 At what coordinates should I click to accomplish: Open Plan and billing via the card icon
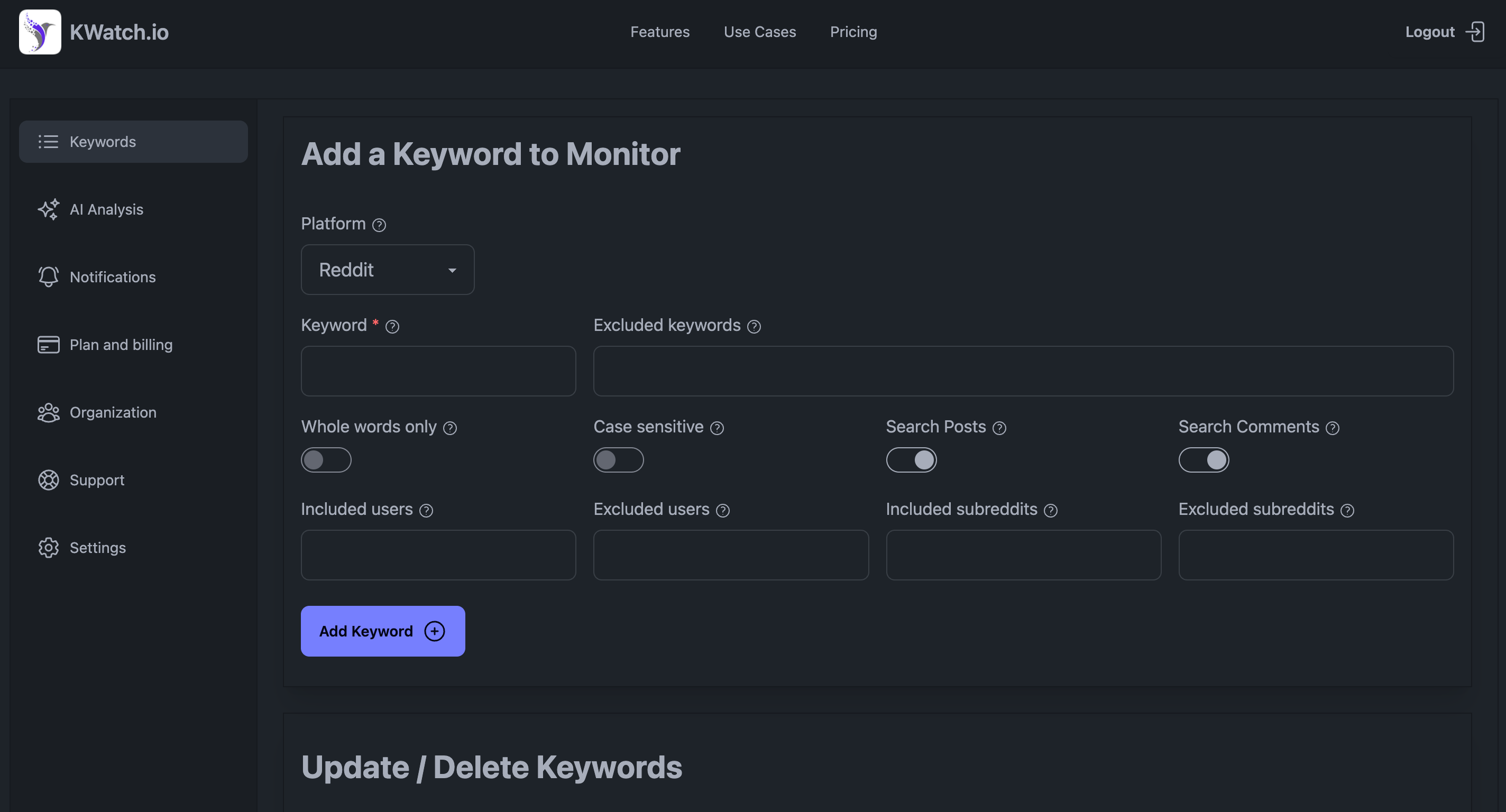[x=49, y=344]
